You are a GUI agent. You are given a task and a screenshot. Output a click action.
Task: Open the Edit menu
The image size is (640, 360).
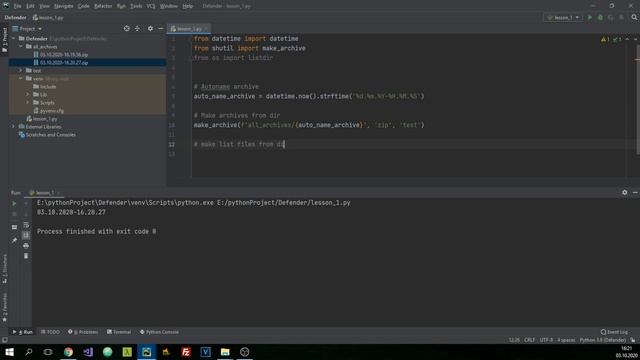coord(30,6)
